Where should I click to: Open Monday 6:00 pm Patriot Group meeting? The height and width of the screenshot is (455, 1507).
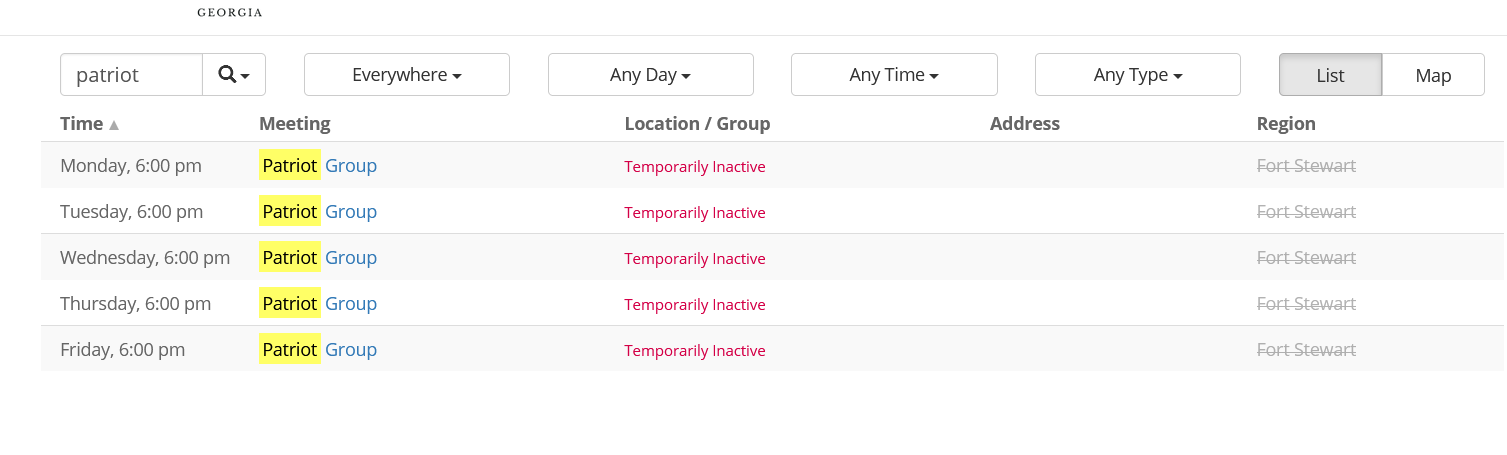[318, 166]
